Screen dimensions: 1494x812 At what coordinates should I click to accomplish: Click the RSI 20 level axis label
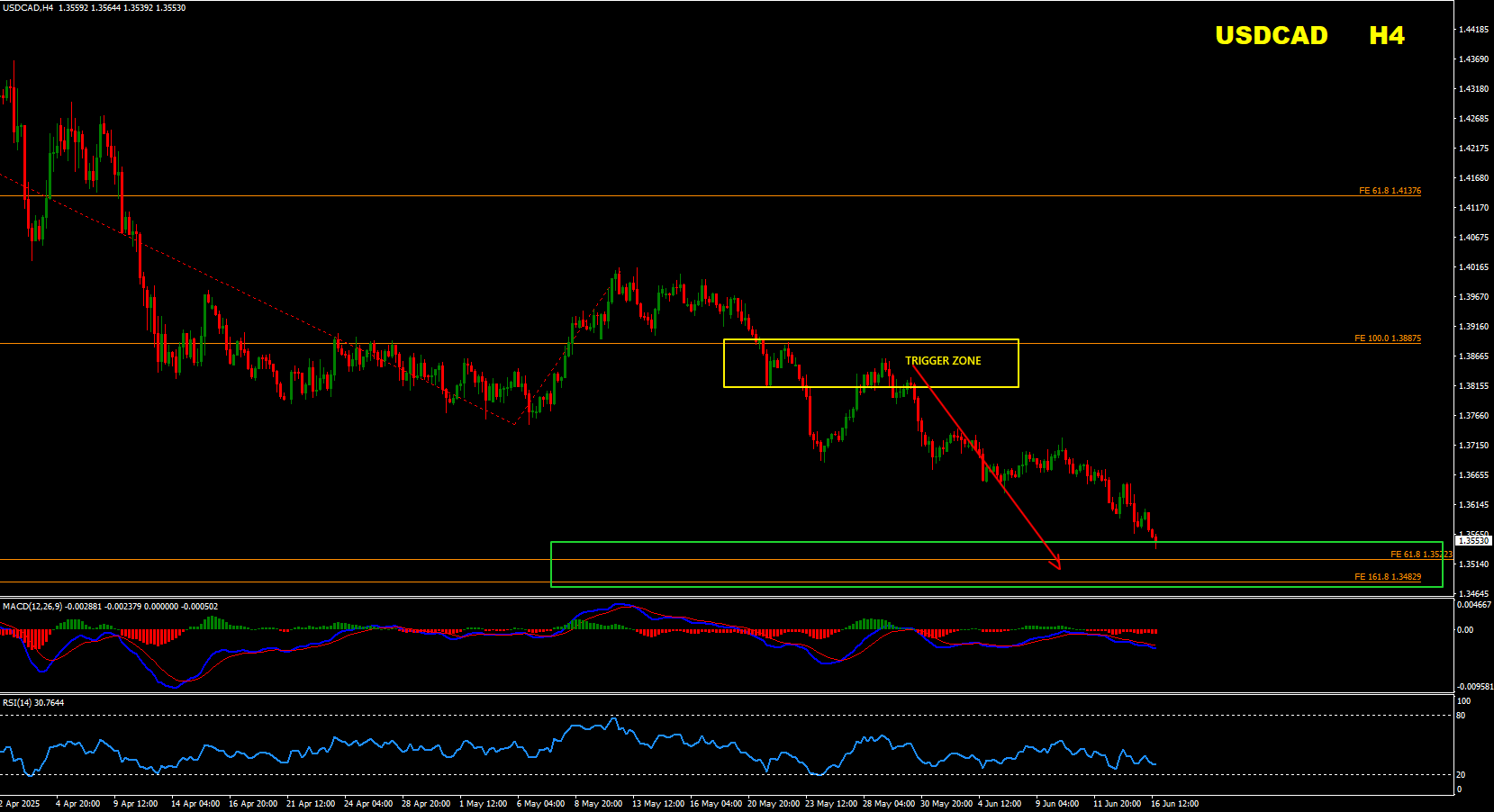click(x=1461, y=775)
